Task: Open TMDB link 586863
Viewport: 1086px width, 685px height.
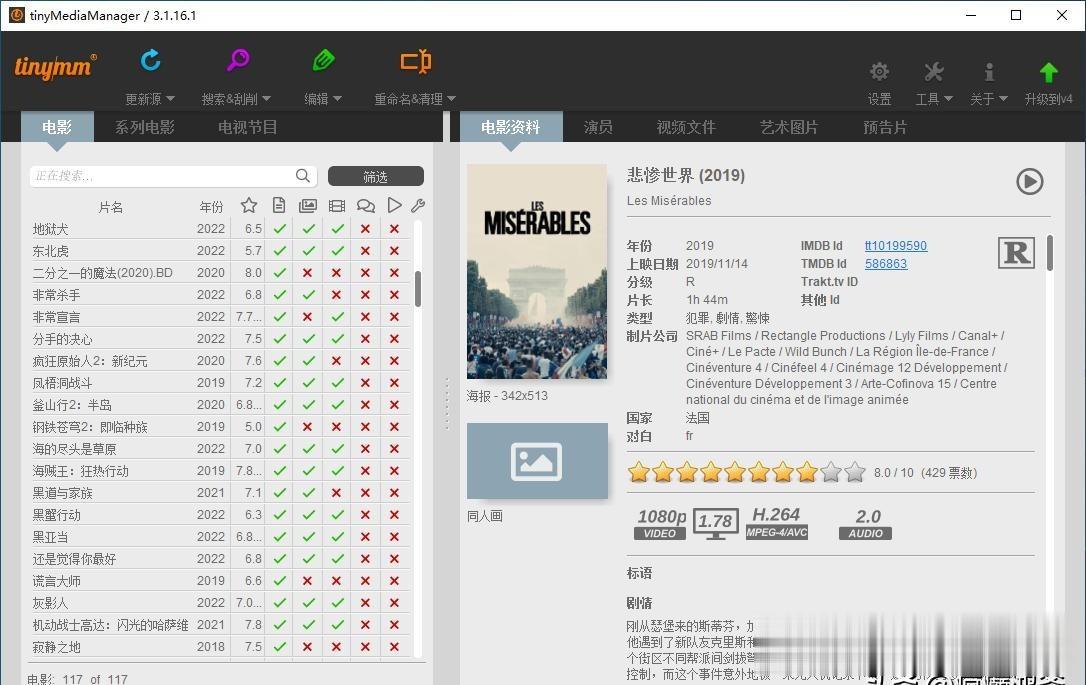Action: tap(886, 264)
